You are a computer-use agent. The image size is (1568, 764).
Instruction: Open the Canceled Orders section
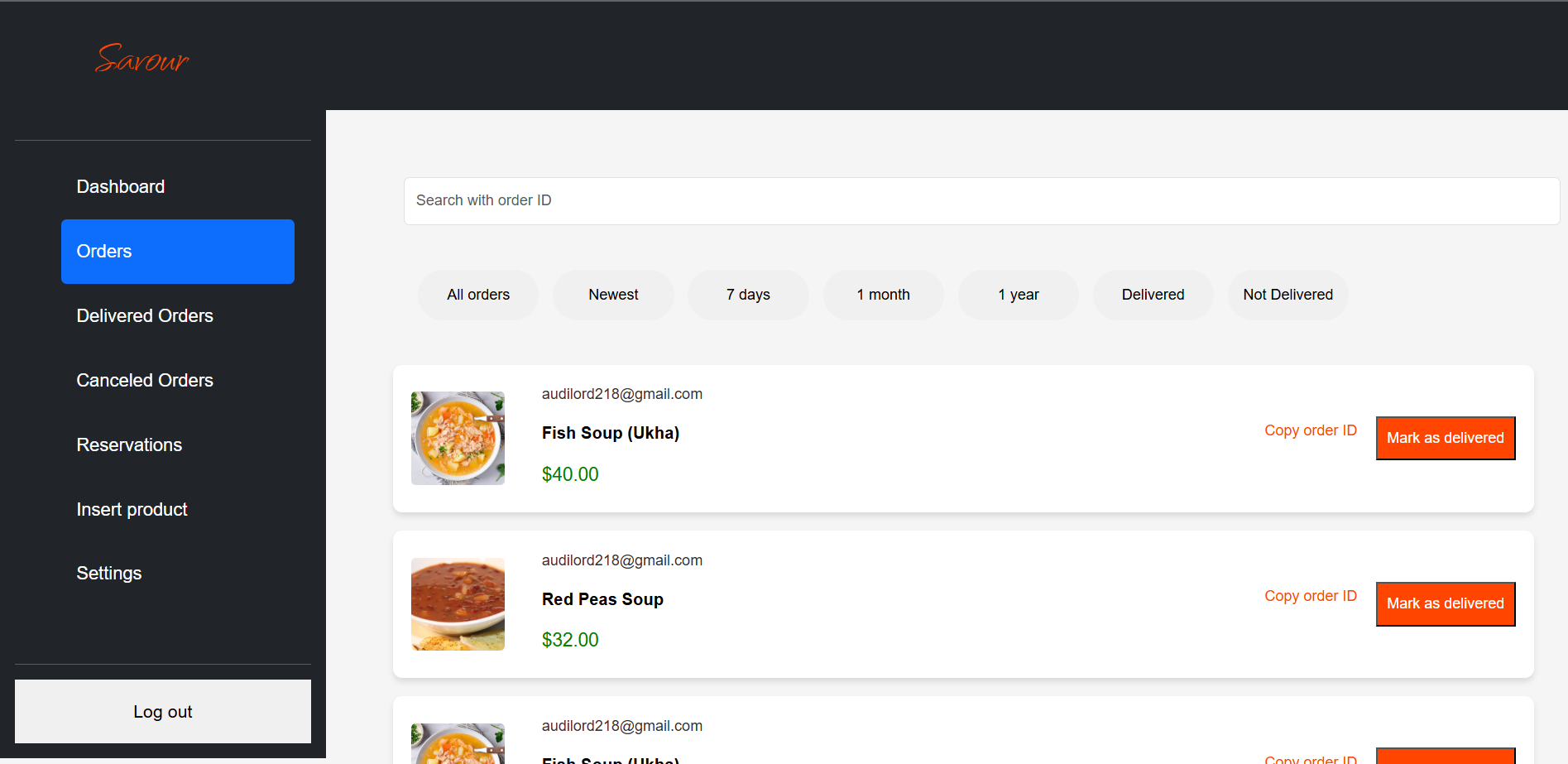click(x=145, y=380)
